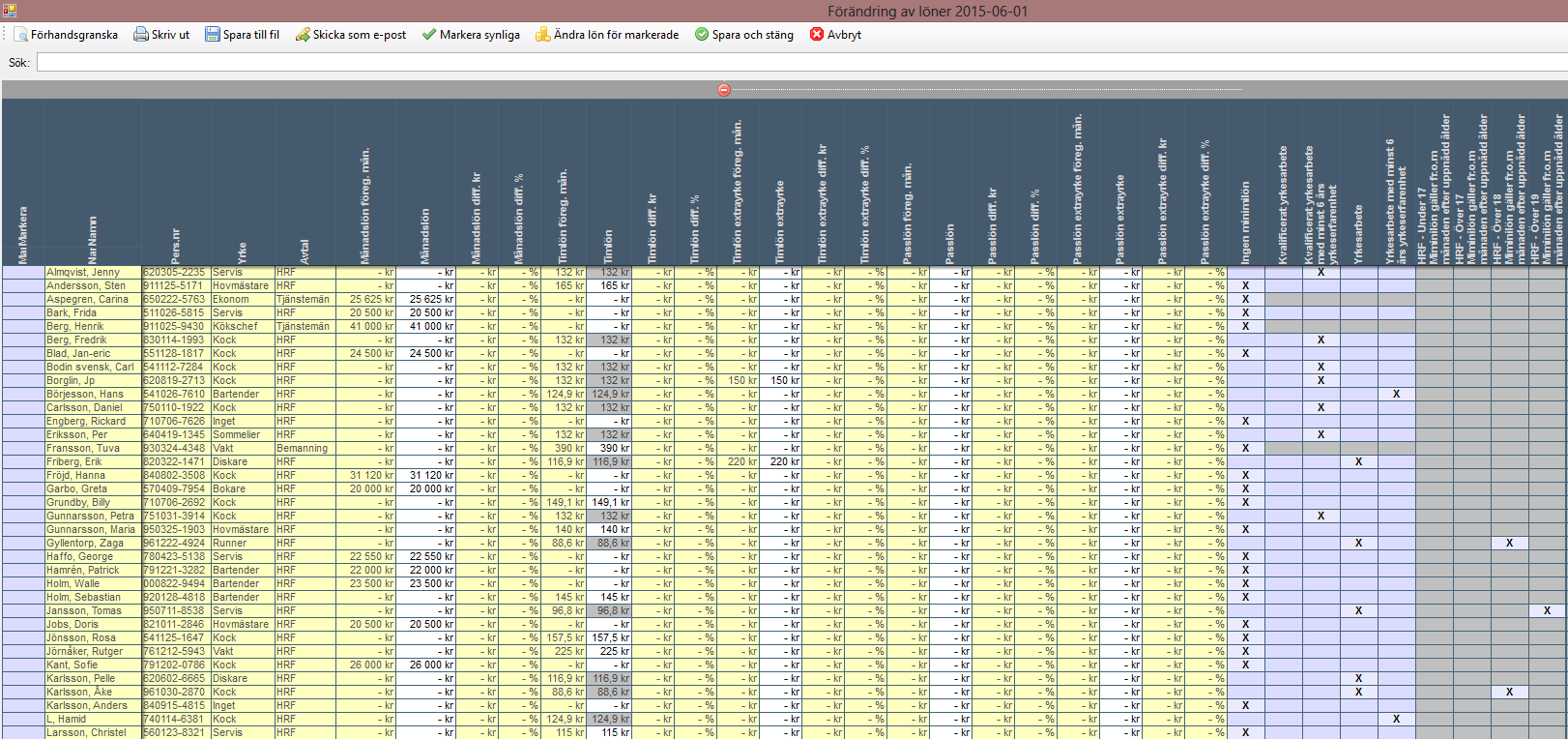
Task: Toggle the mark cell for Aspegren, Carina
Action: point(23,300)
